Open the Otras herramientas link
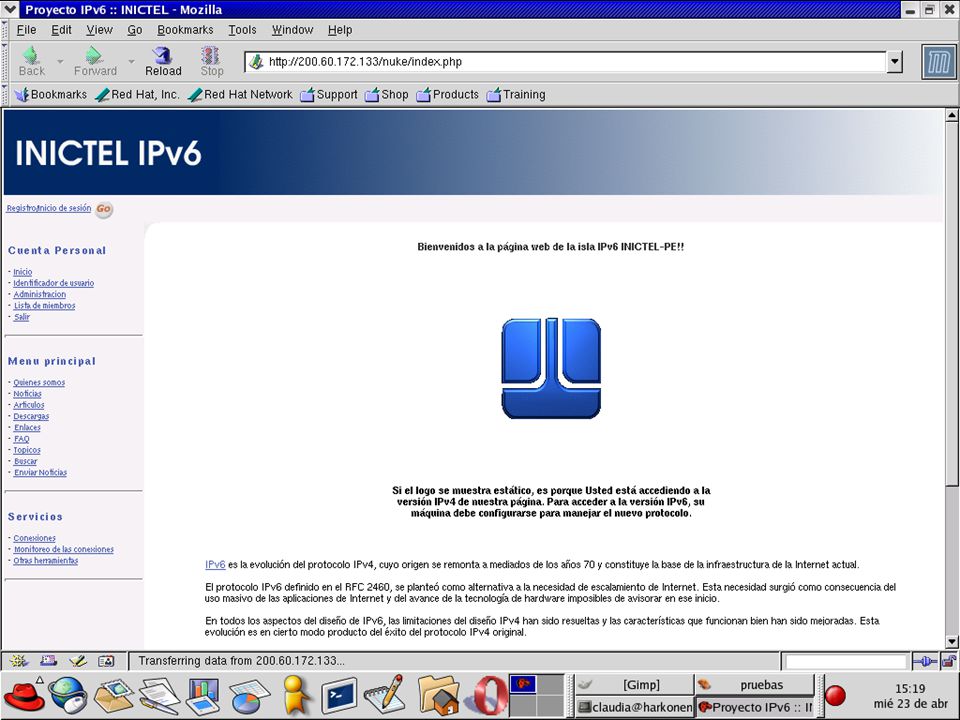 46,561
